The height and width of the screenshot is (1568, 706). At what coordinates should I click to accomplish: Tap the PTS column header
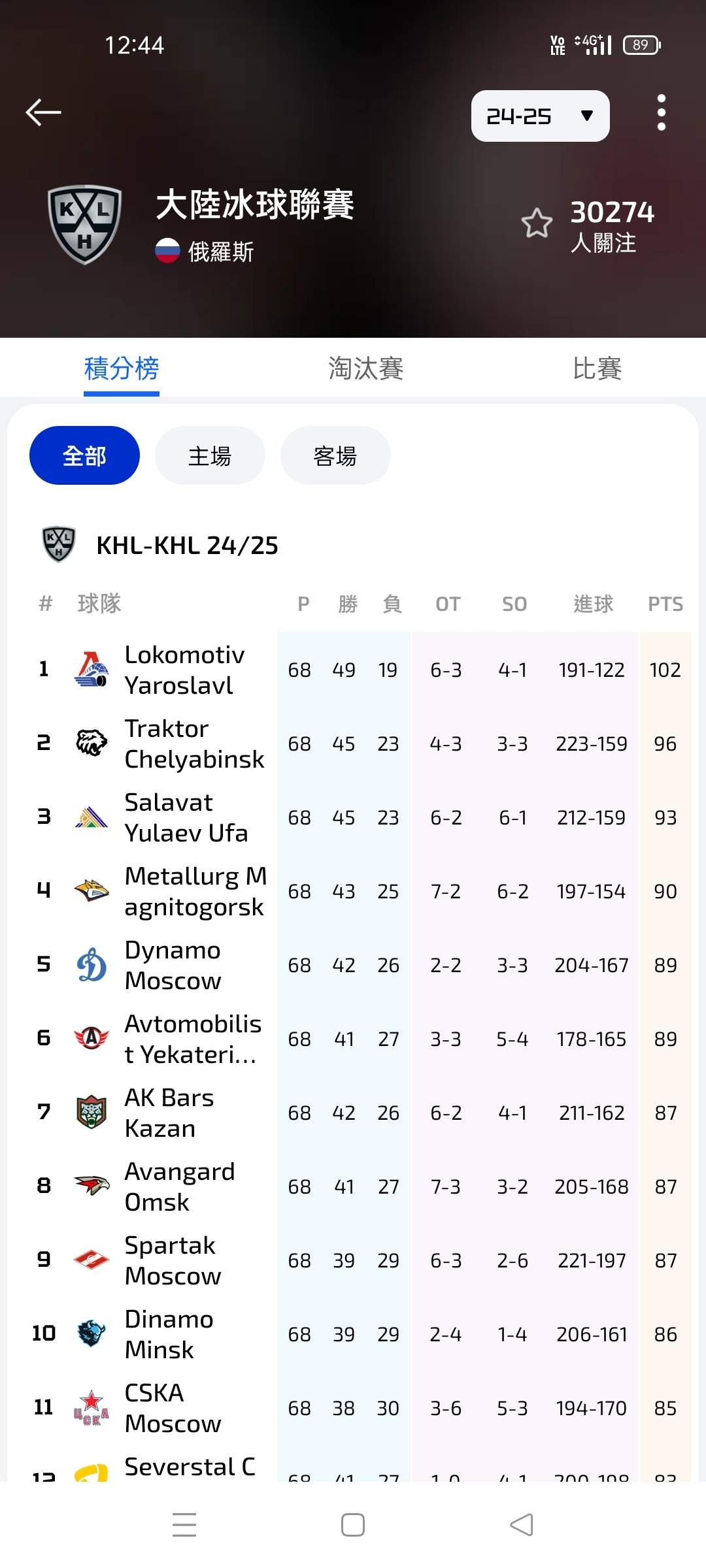click(x=665, y=604)
